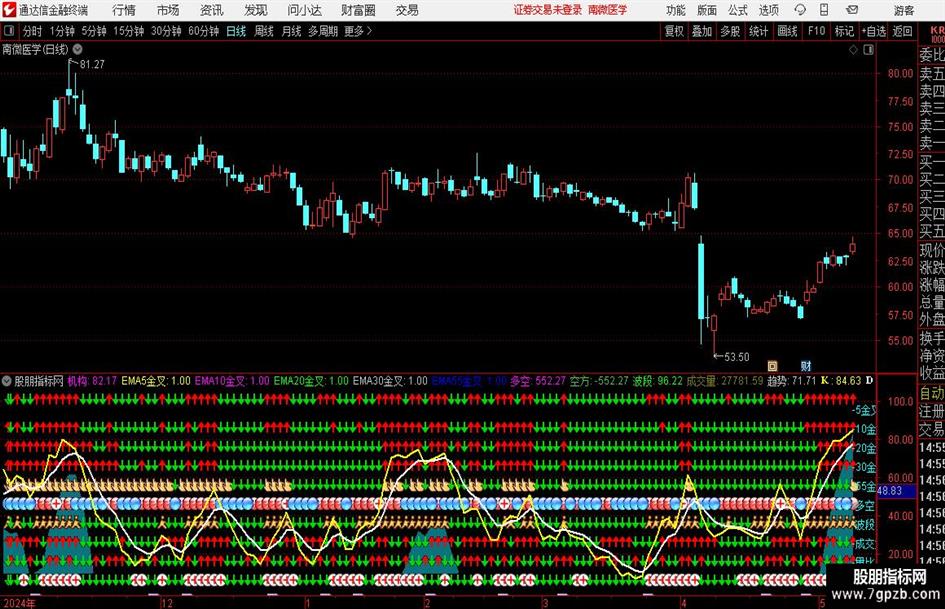This screenshot has height=609, width=945.
Task: Click the 叠加 overlay toolbar button
Action: click(702, 31)
